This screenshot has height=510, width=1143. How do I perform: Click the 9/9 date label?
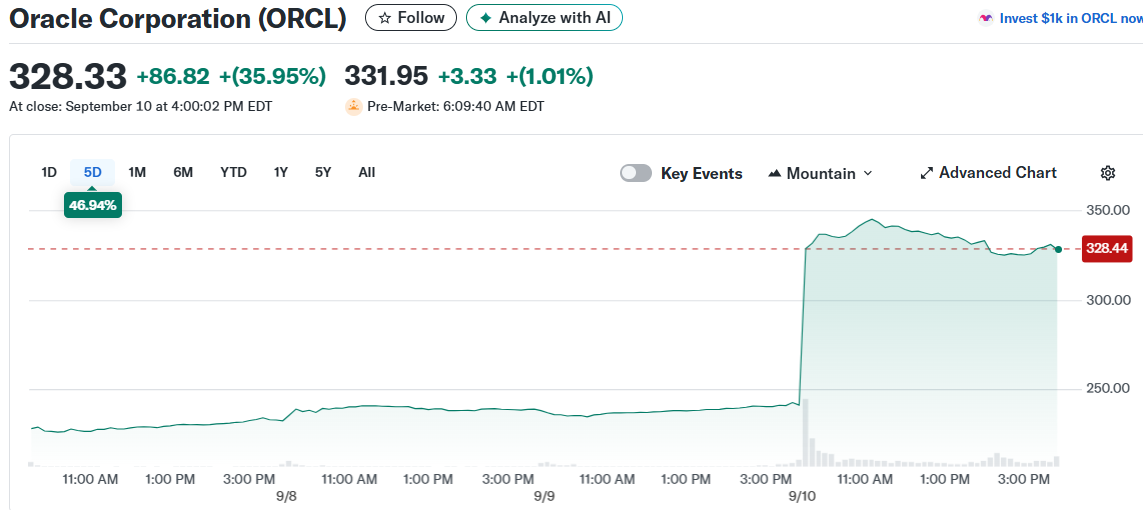(544, 496)
